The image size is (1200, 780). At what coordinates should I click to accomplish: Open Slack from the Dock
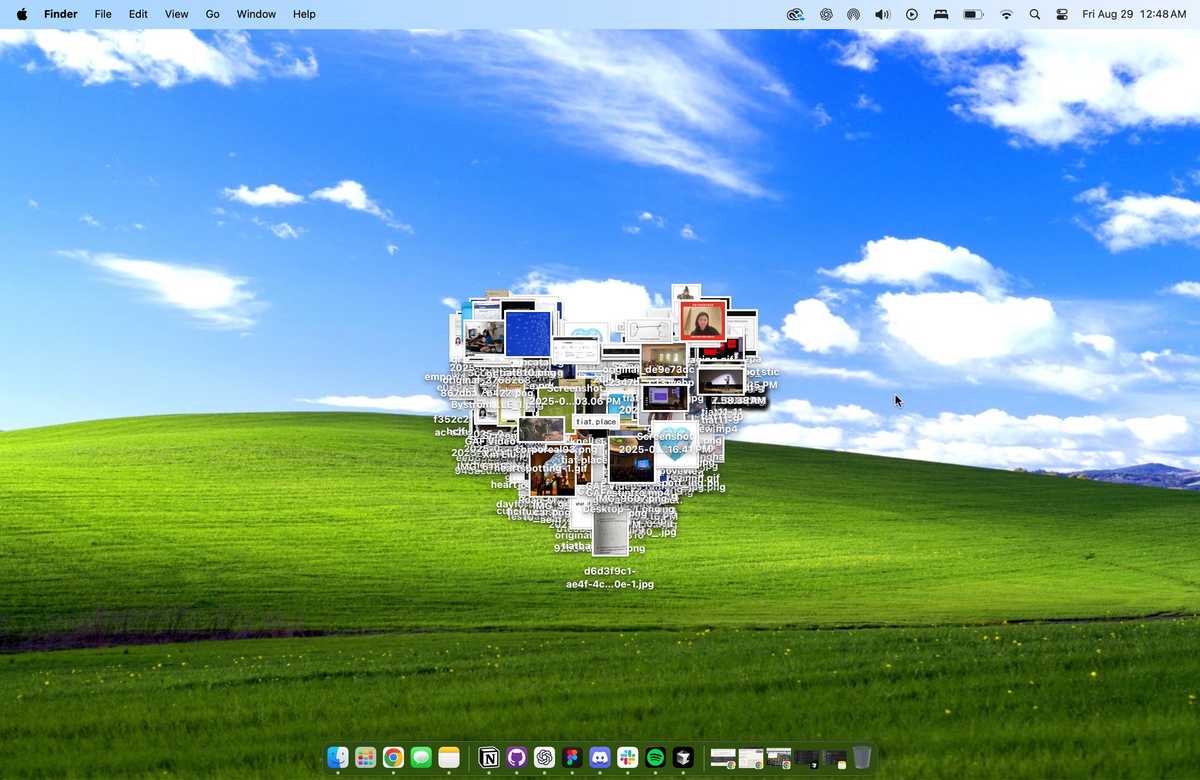pos(627,758)
